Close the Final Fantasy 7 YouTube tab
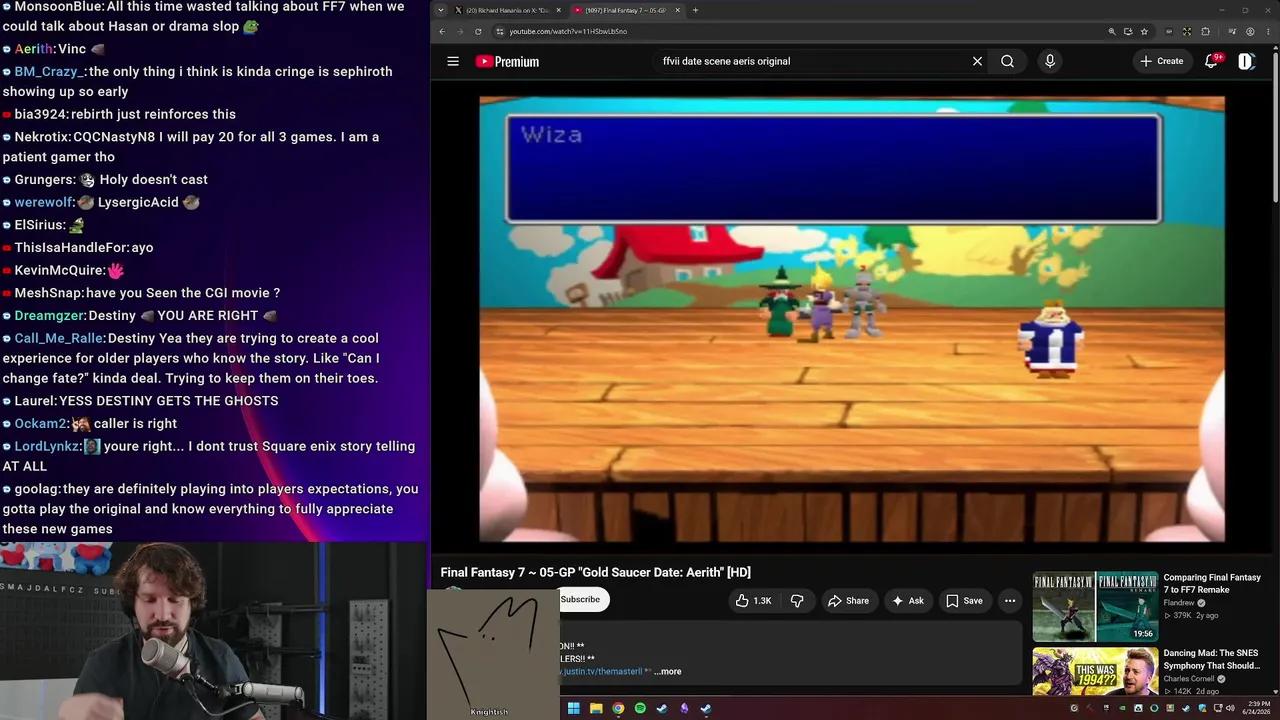 coord(677,10)
